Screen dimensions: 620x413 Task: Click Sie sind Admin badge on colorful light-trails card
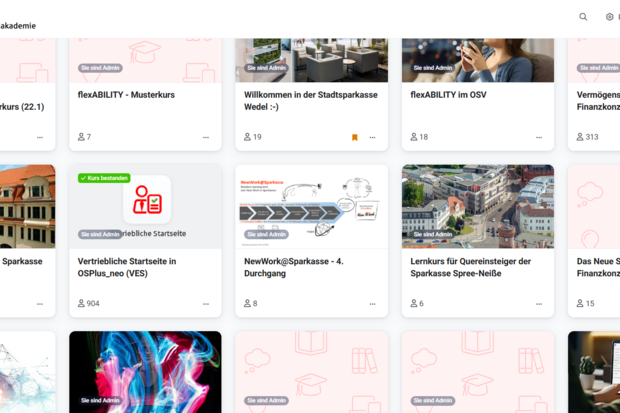pos(100,401)
